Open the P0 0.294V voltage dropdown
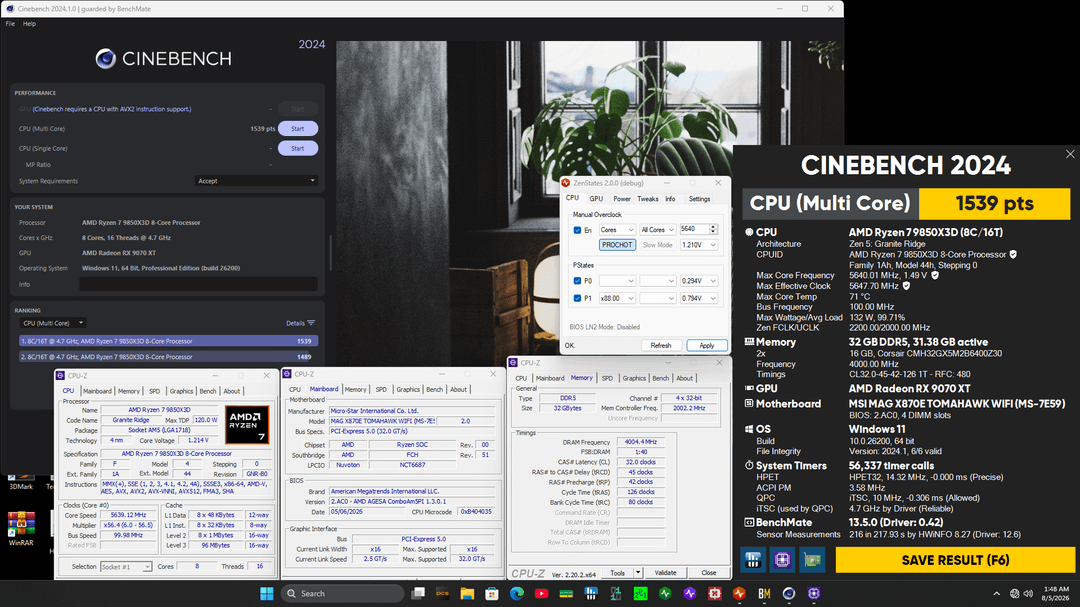 pos(698,281)
